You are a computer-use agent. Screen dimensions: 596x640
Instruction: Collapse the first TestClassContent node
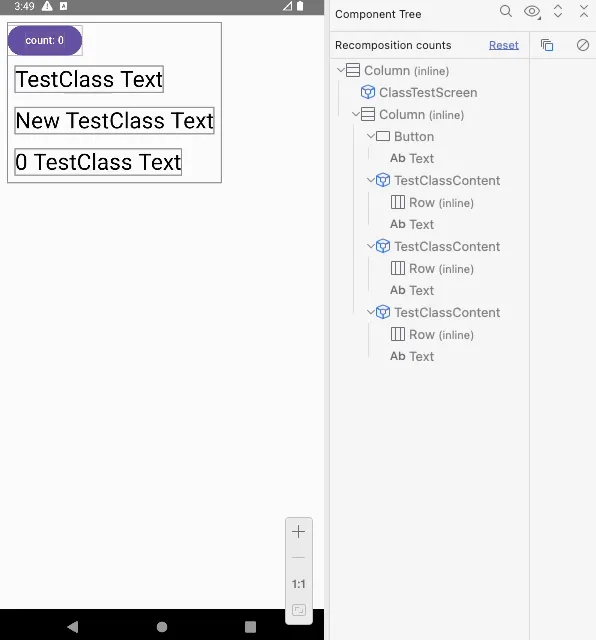[x=370, y=180]
